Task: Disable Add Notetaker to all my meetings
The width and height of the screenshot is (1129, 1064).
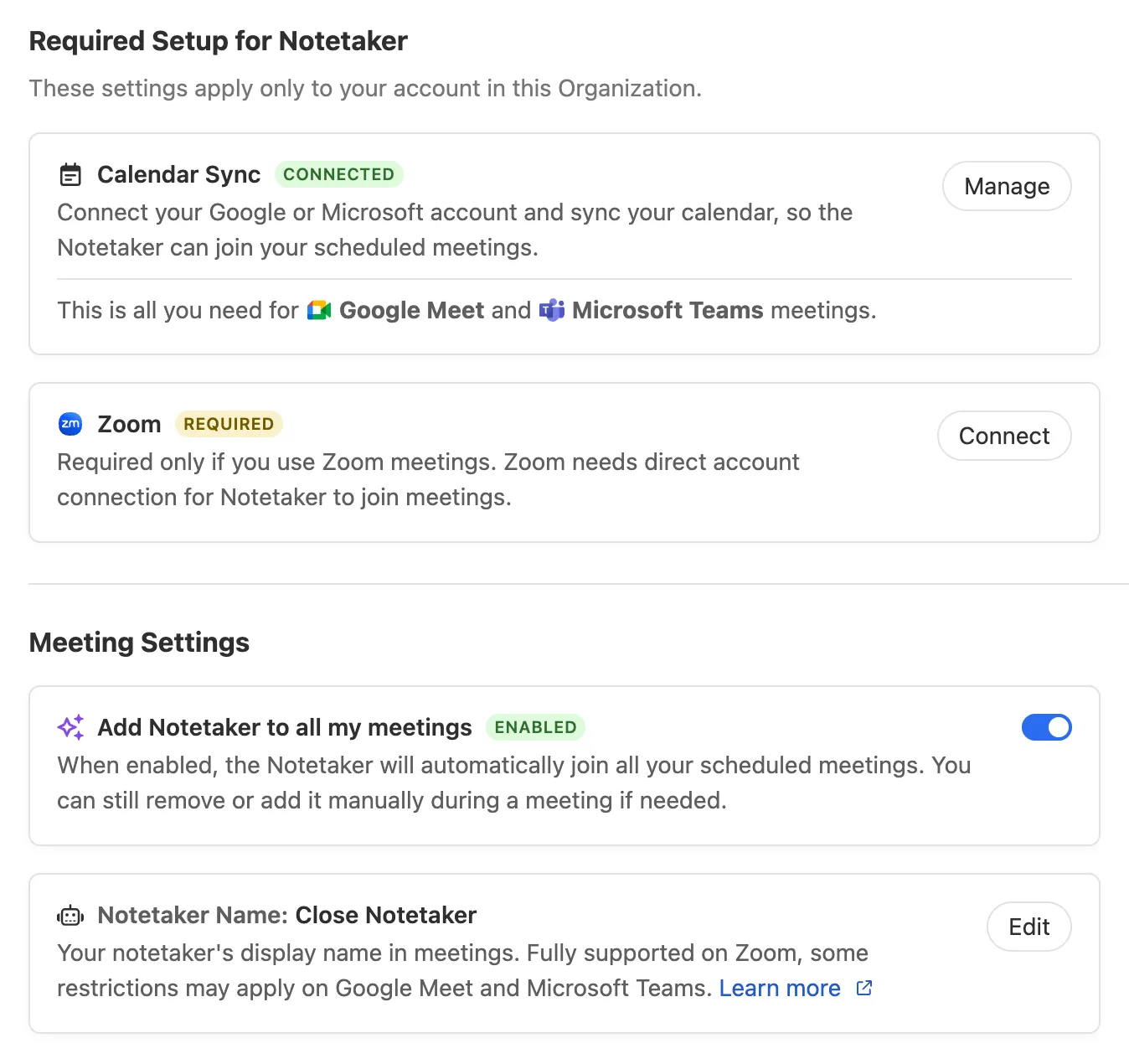Action: pyautogui.click(x=1046, y=727)
